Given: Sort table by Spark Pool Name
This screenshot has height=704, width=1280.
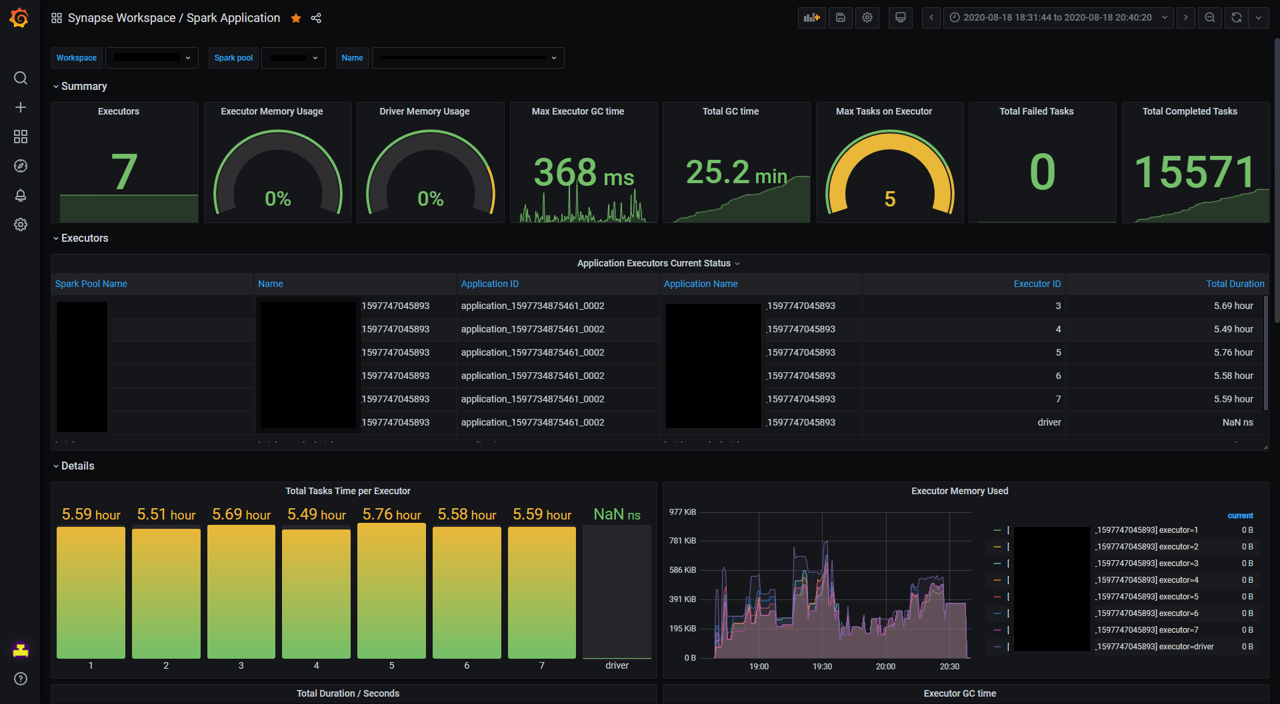Looking at the screenshot, I should pos(91,284).
